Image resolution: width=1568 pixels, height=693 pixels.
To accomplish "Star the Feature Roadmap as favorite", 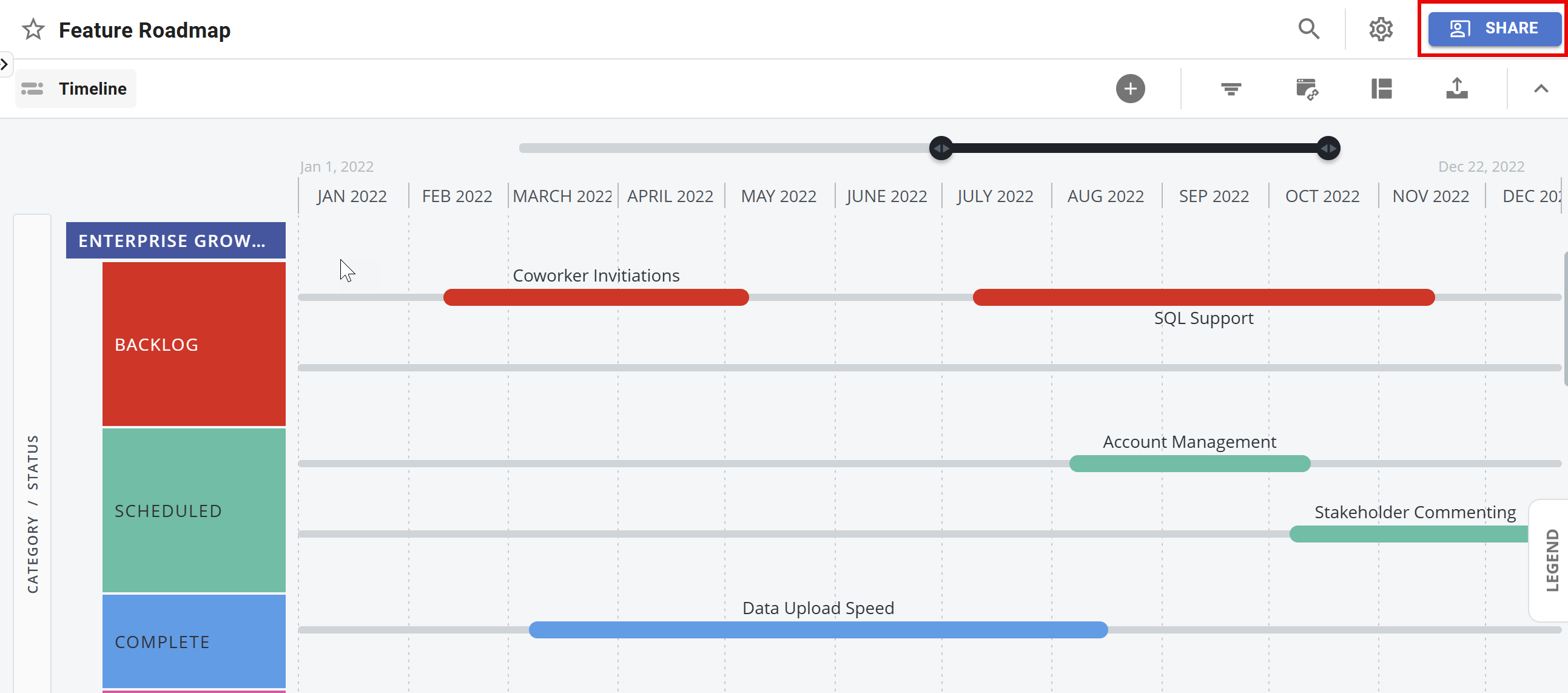I will pyautogui.click(x=33, y=29).
